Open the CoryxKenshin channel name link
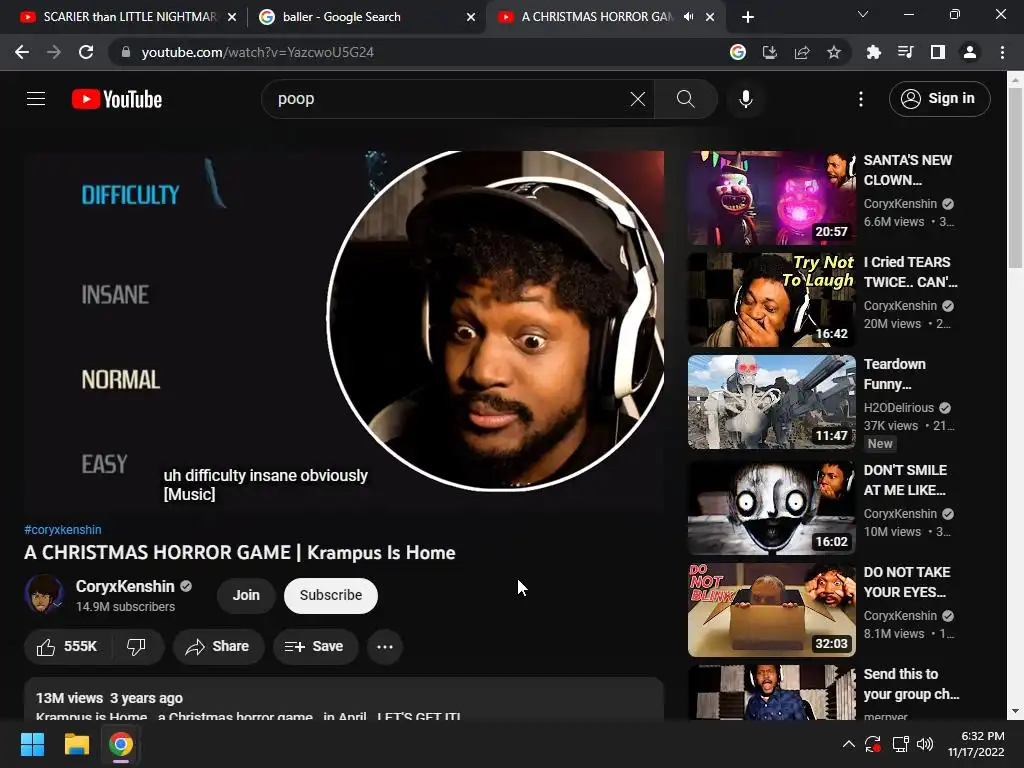 [125, 586]
